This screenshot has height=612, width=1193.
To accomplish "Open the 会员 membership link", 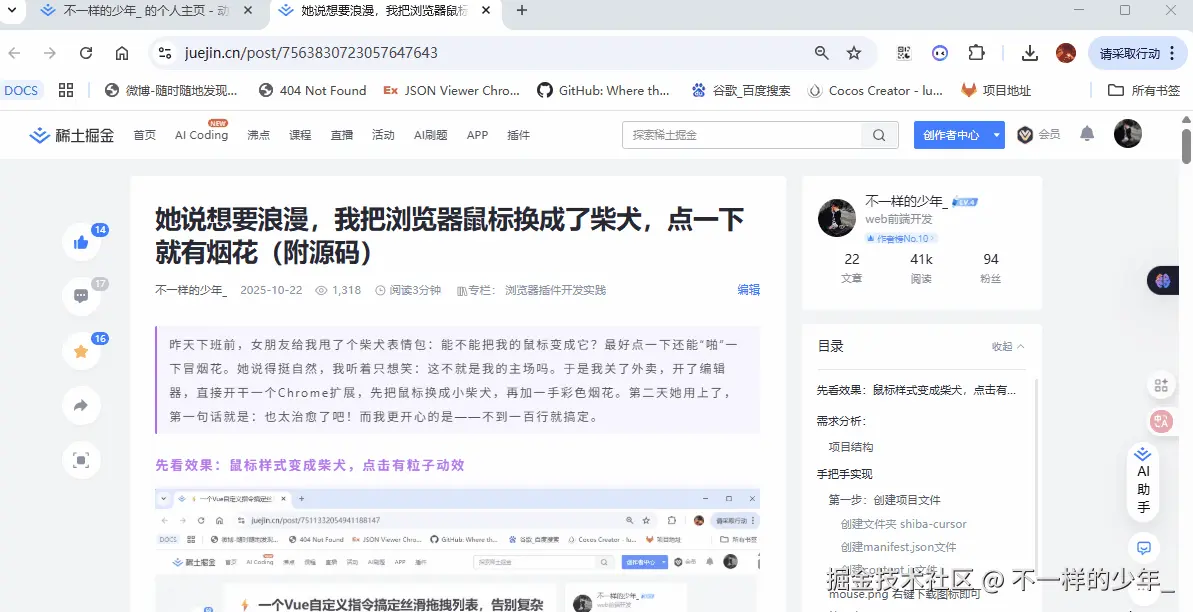I will pos(1039,133).
